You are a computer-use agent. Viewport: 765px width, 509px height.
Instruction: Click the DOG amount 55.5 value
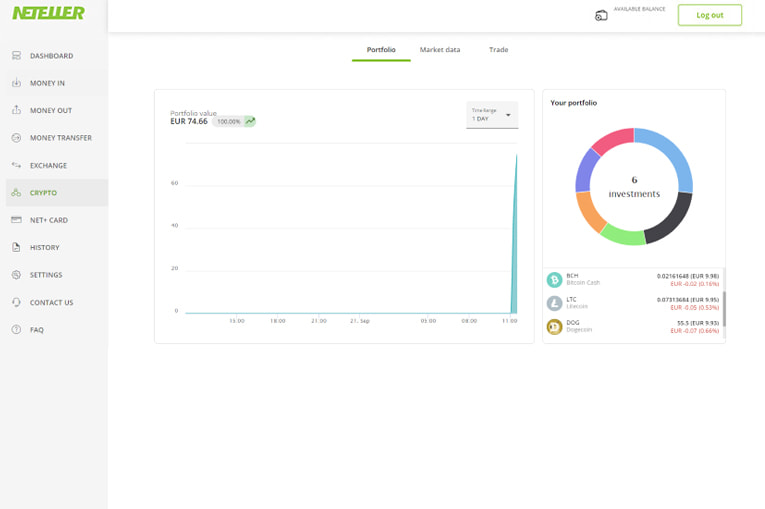point(683,323)
